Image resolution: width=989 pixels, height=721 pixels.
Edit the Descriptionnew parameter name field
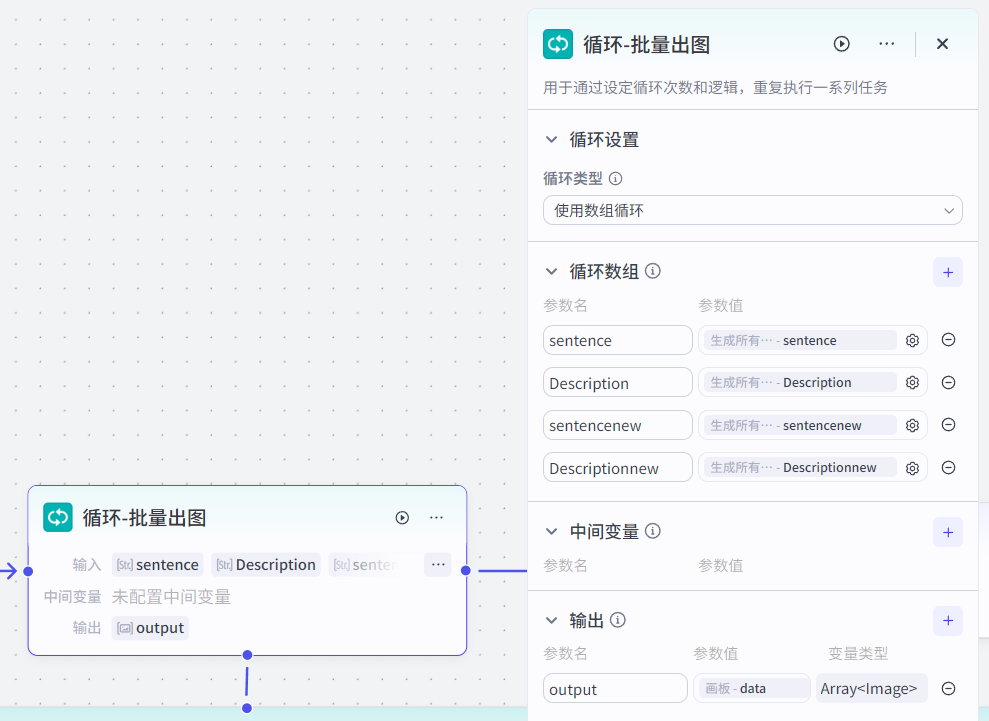coord(617,468)
